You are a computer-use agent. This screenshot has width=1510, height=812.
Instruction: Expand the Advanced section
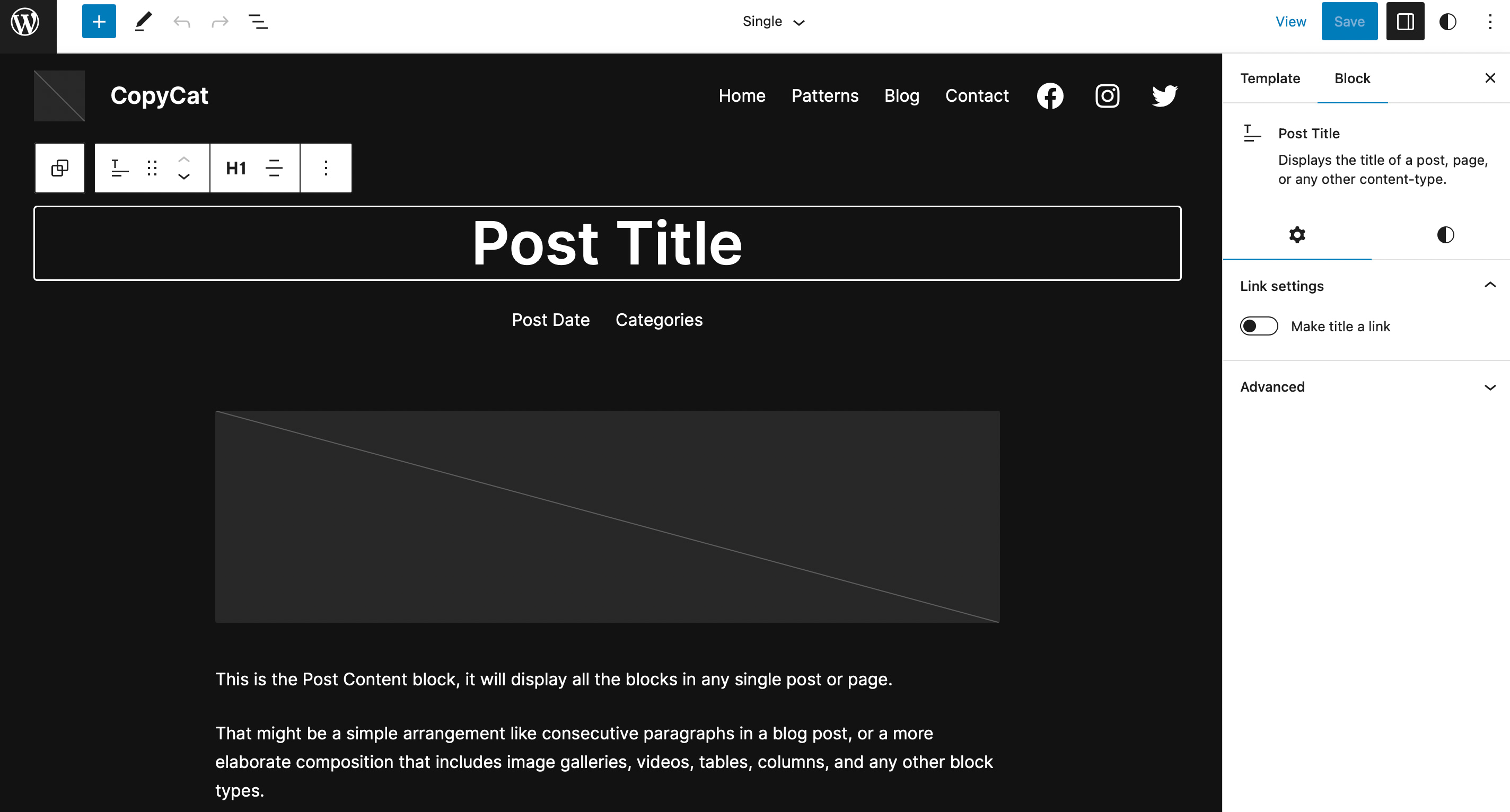pos(1490,387)
